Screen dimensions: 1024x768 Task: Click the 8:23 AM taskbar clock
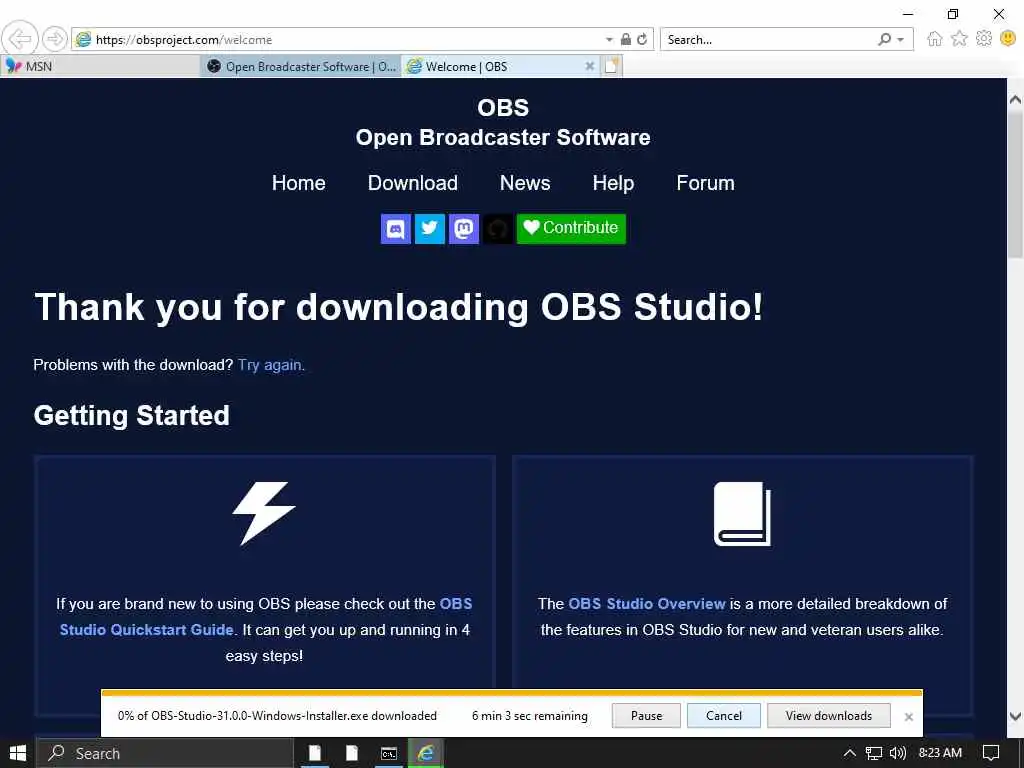(940, 753)
